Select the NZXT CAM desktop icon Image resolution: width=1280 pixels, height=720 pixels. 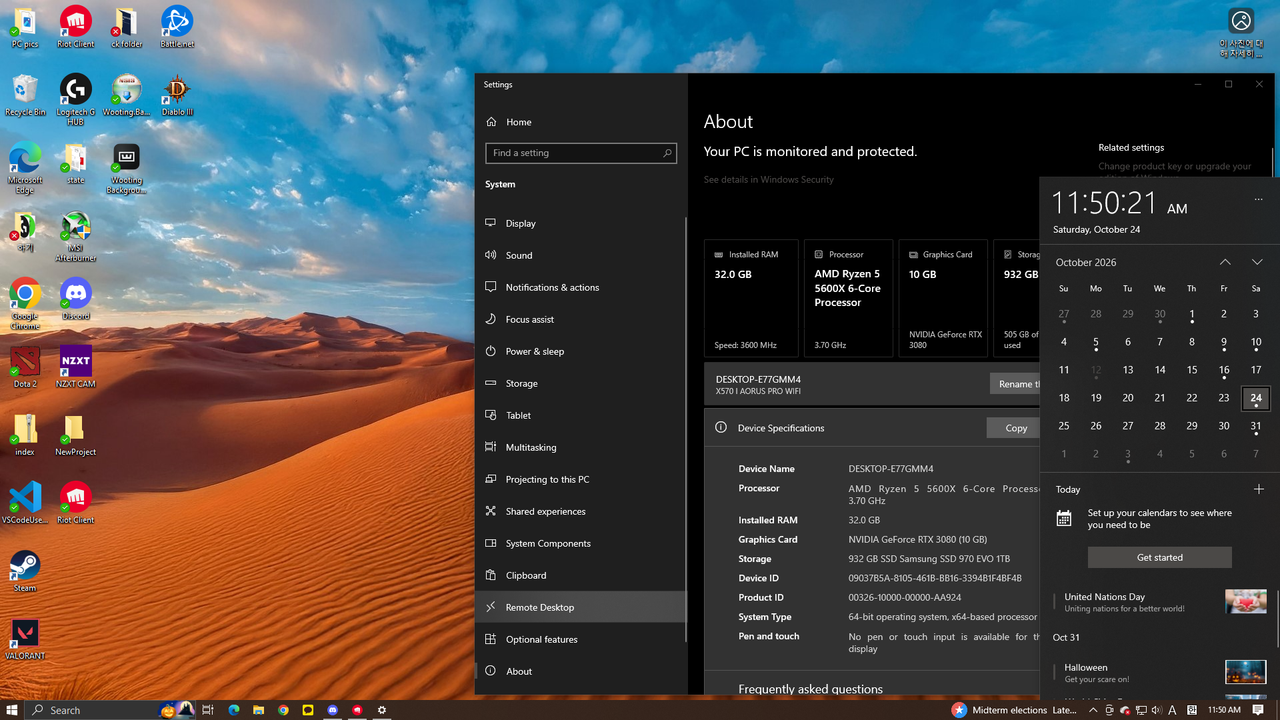[75, 366]
